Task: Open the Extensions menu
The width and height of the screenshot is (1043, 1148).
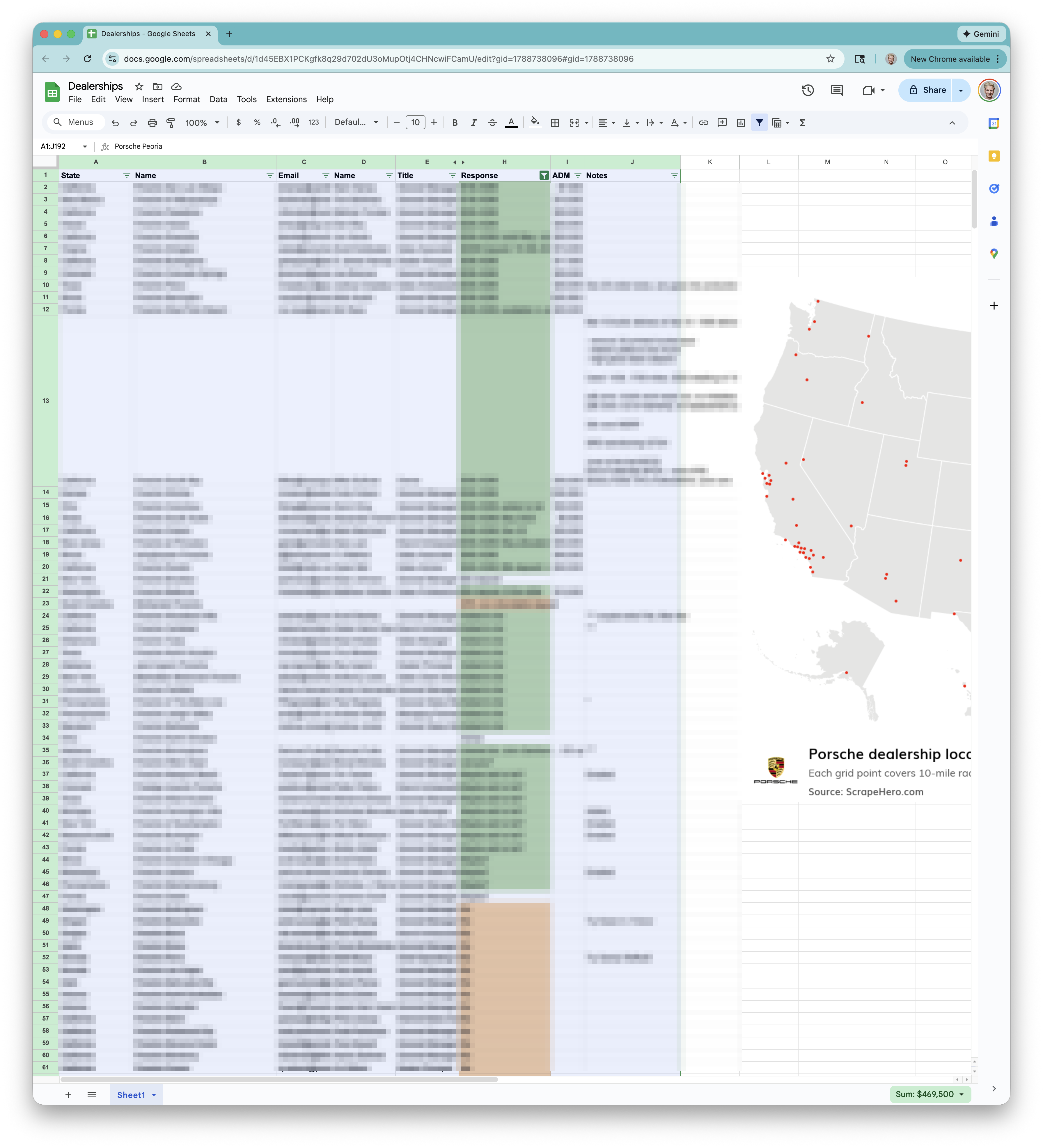Action: coord(286,99)
